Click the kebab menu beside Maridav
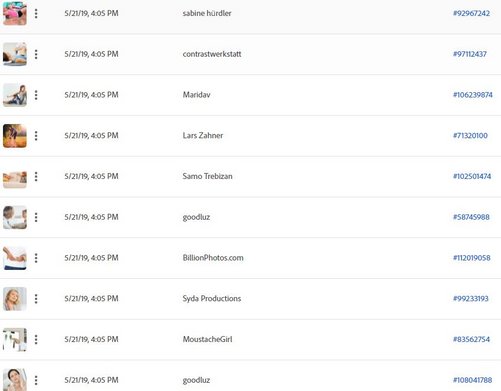The image size is (501, 391). pyautogui.click(x=36, y=95)
